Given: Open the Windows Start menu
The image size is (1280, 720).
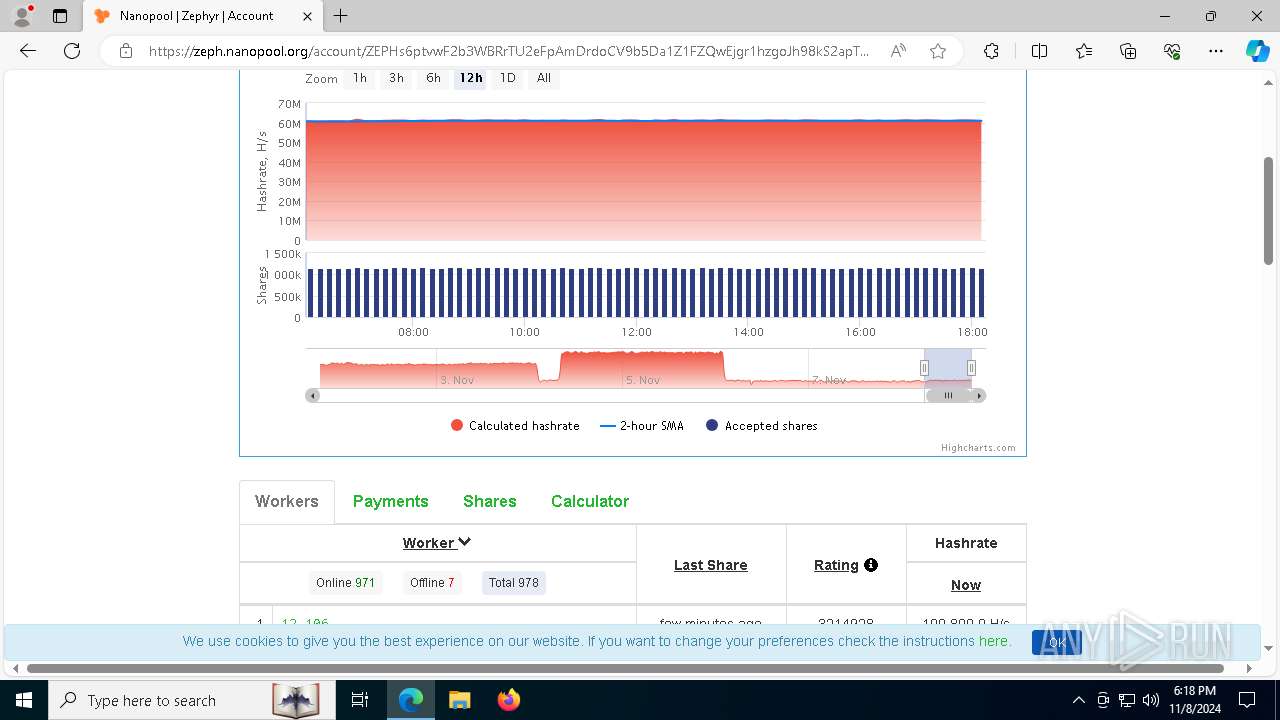Looking at the screenshot, I should point(23,700).
